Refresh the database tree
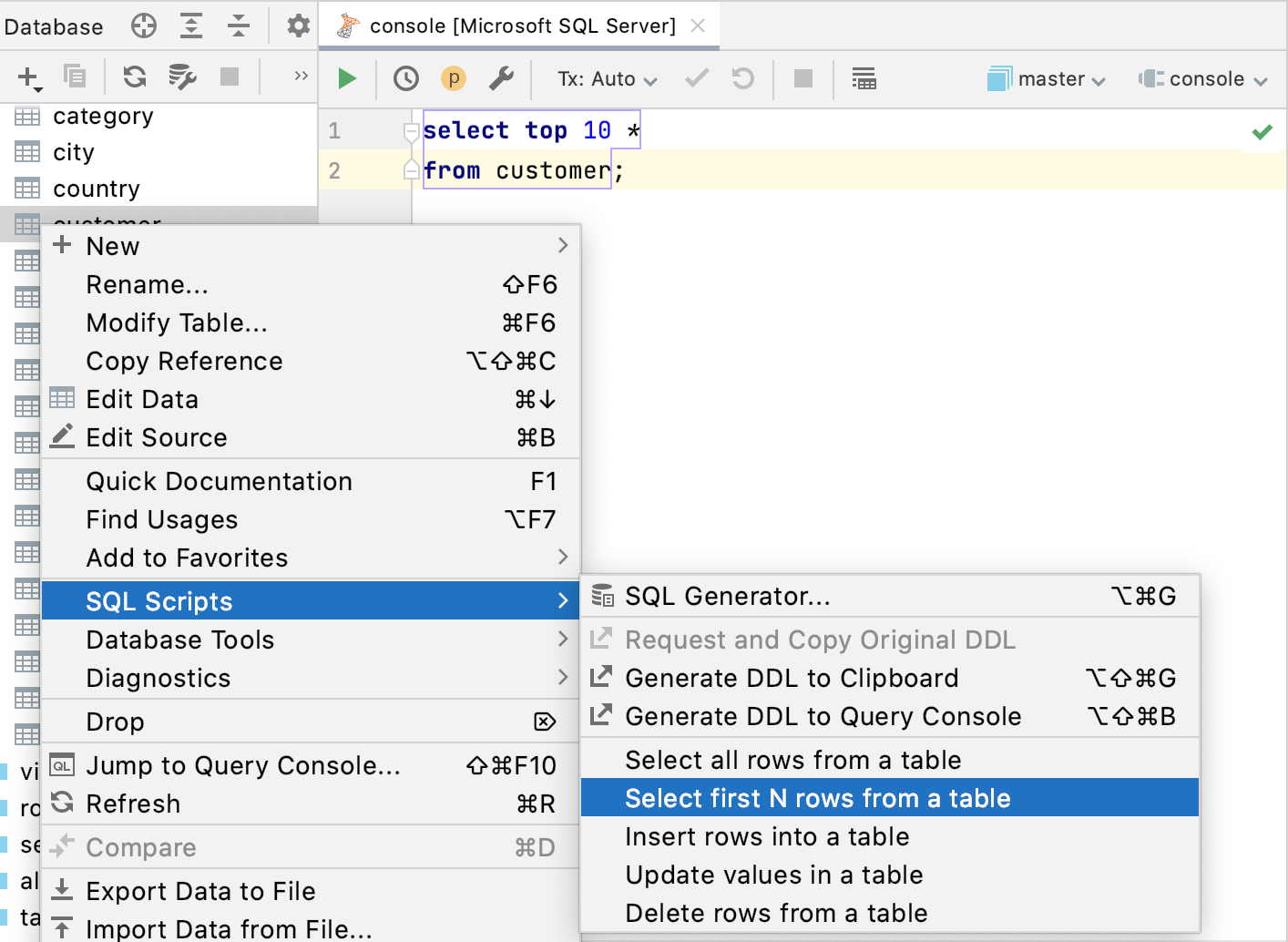Viewport: 1288px width, 942px height. click(134, 77)
